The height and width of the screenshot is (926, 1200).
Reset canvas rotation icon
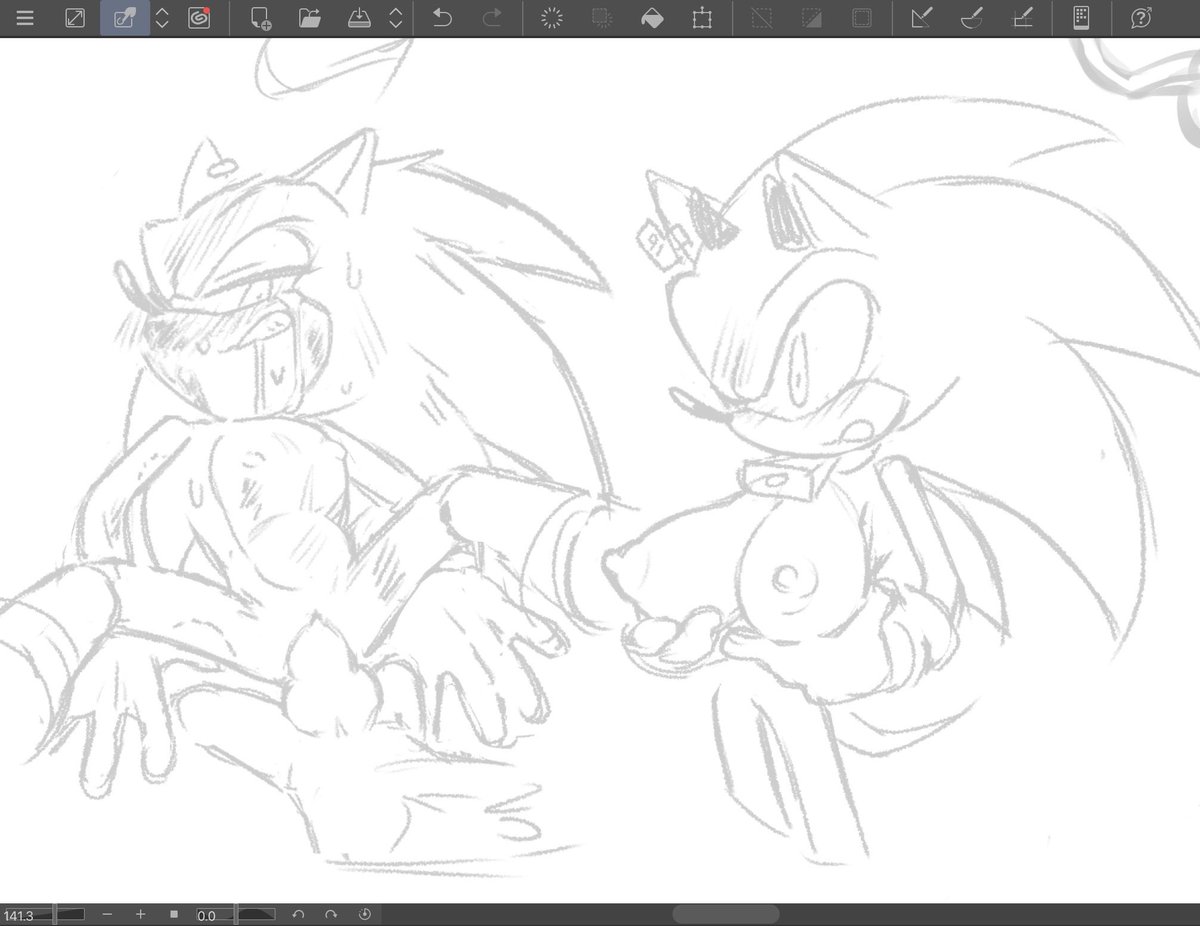(x=364, y=915)
